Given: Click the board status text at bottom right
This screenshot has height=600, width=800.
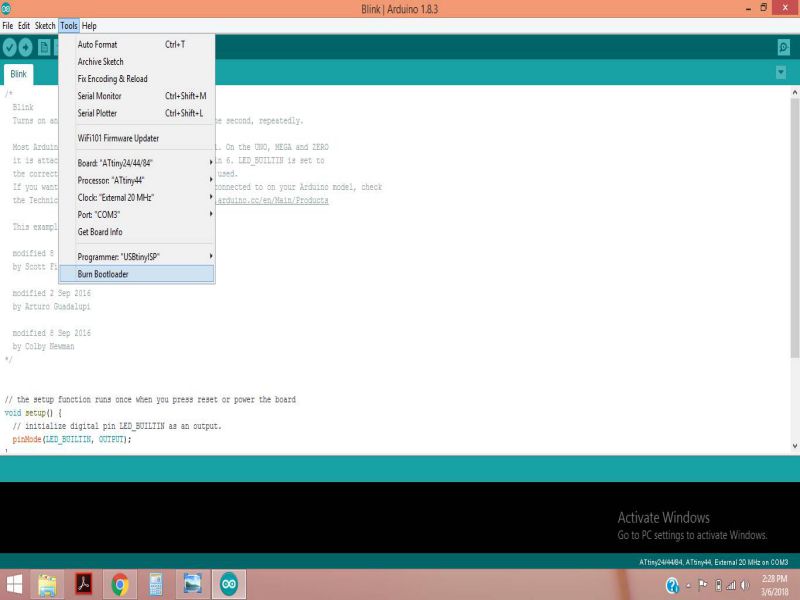Looking at the screenshot, I should coord(713,562).
